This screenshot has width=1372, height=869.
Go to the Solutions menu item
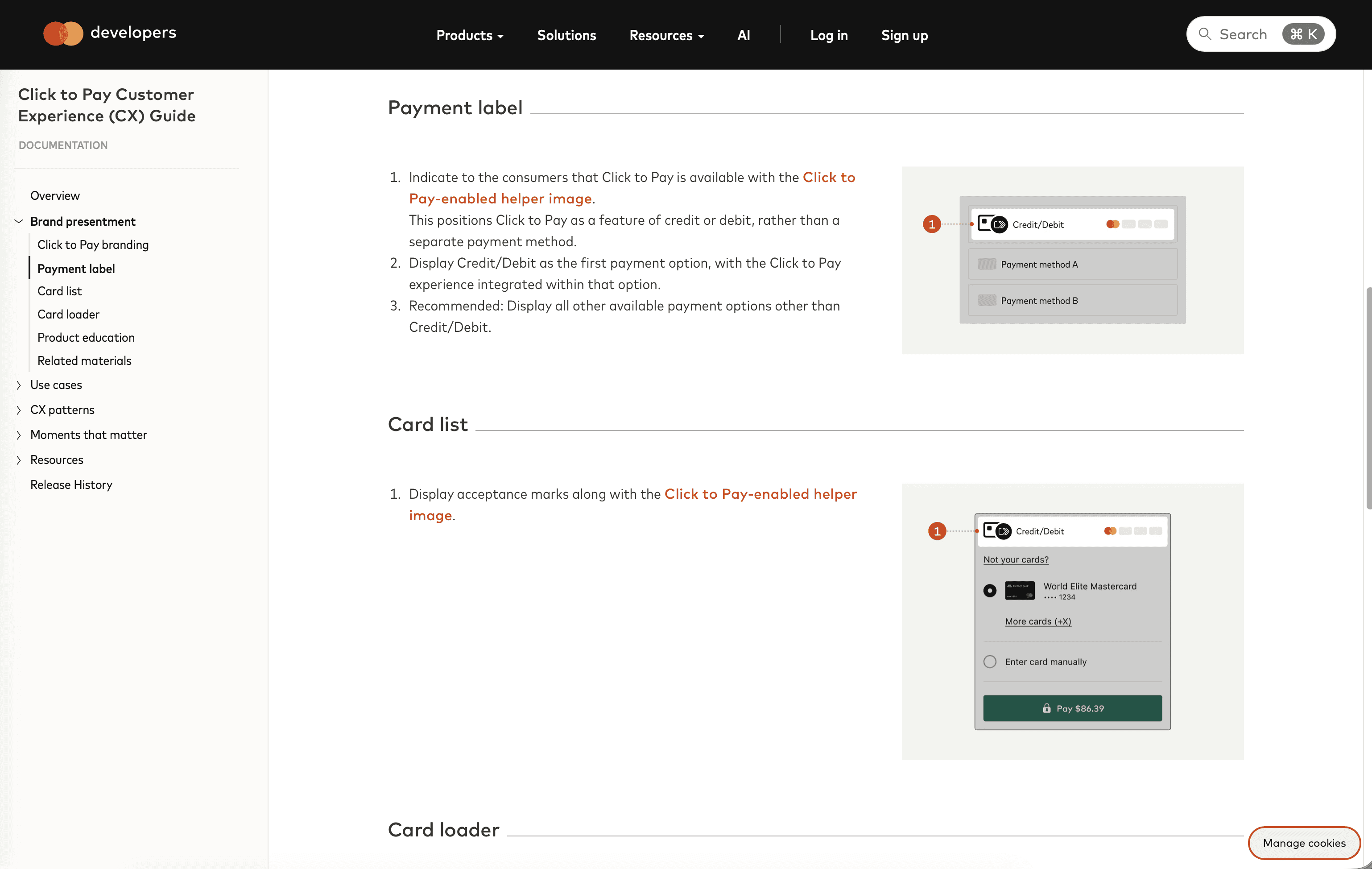click(x=566, y=35)
